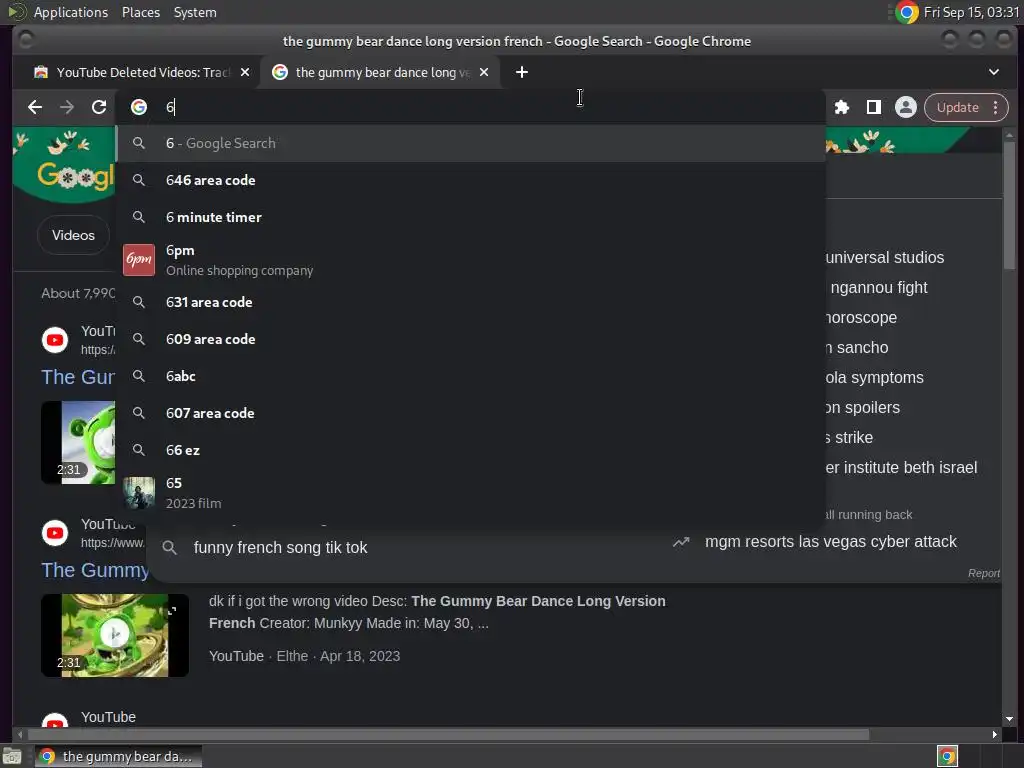Click the clock showing Fri Sep 15
The image size is (1024, 768).
click(971, 12)
